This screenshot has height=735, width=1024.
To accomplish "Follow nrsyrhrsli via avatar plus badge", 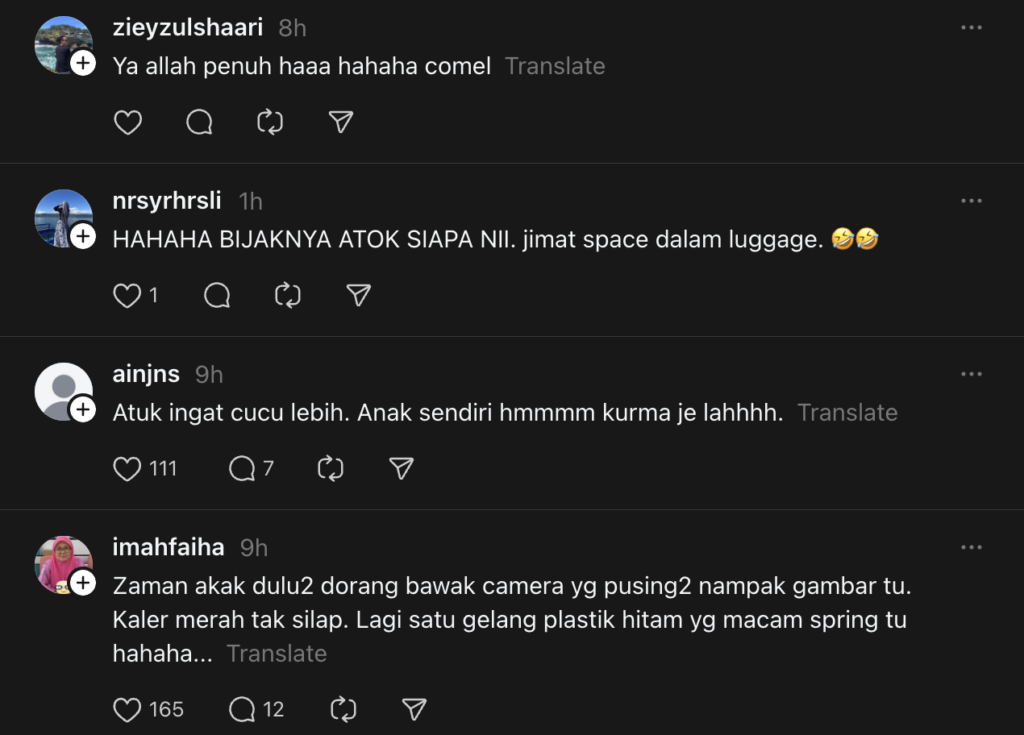I will click(83, 237).
